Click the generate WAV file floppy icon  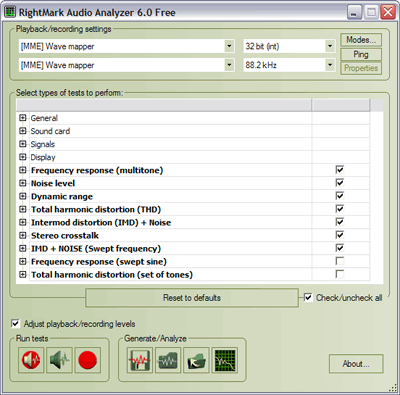(x=140, y=360)
